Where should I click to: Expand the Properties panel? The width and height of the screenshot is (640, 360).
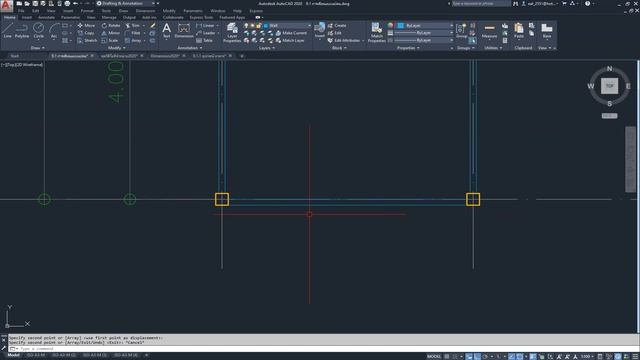408,48
